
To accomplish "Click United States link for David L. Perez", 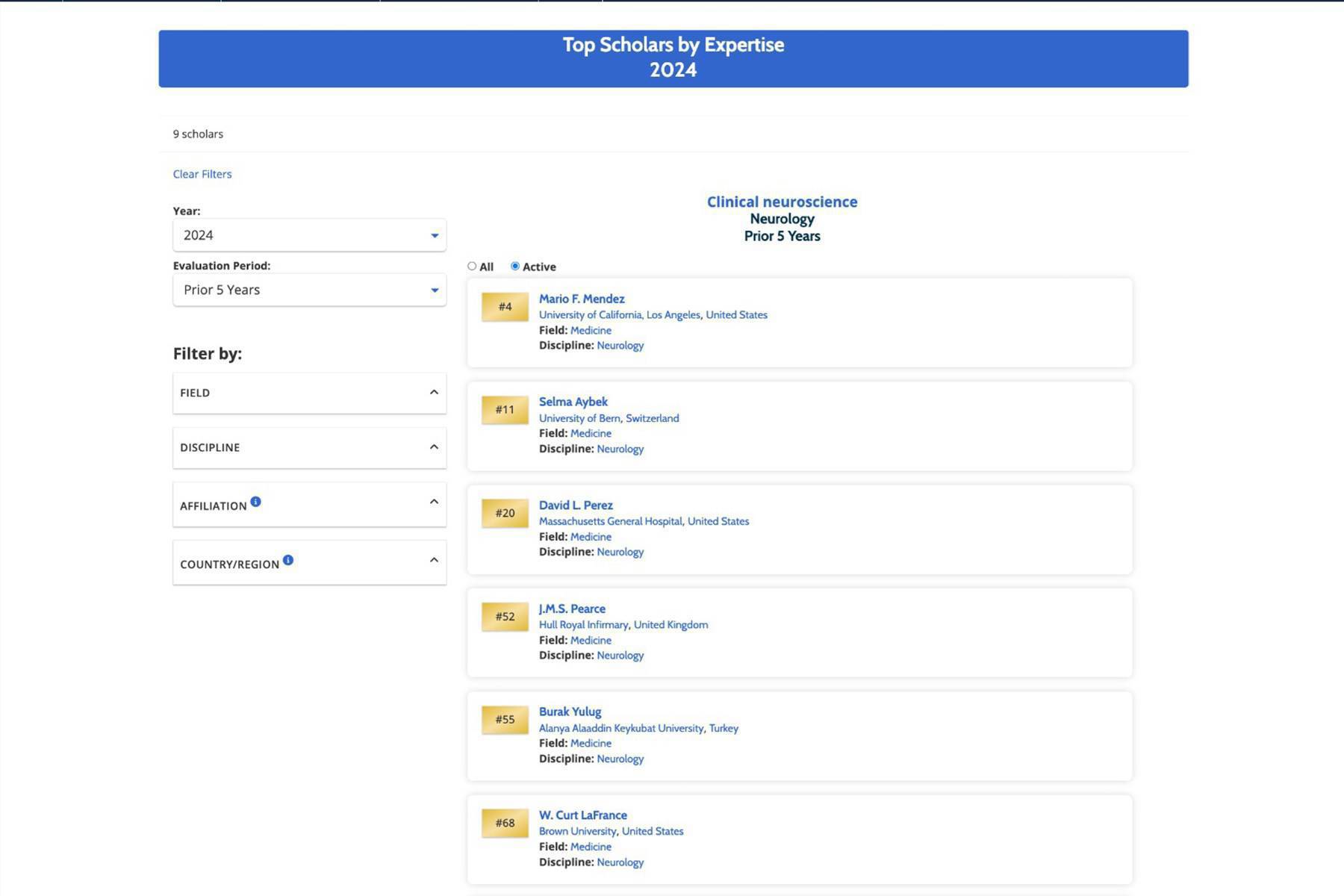I will point(718,521).
